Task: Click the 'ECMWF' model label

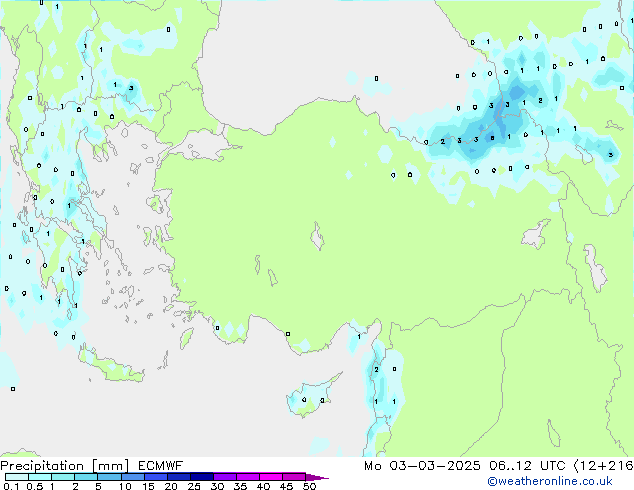Action: point(161,466)
